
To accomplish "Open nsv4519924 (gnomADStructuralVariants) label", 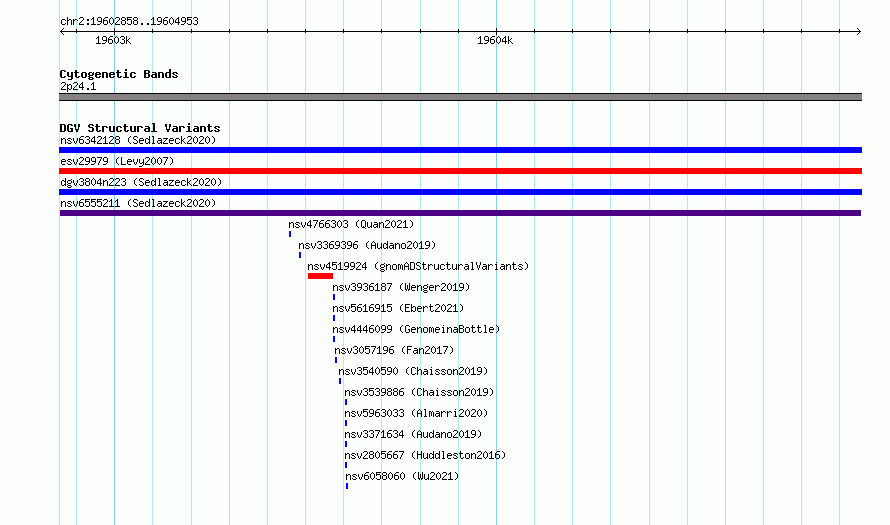I will coord(418,266).
